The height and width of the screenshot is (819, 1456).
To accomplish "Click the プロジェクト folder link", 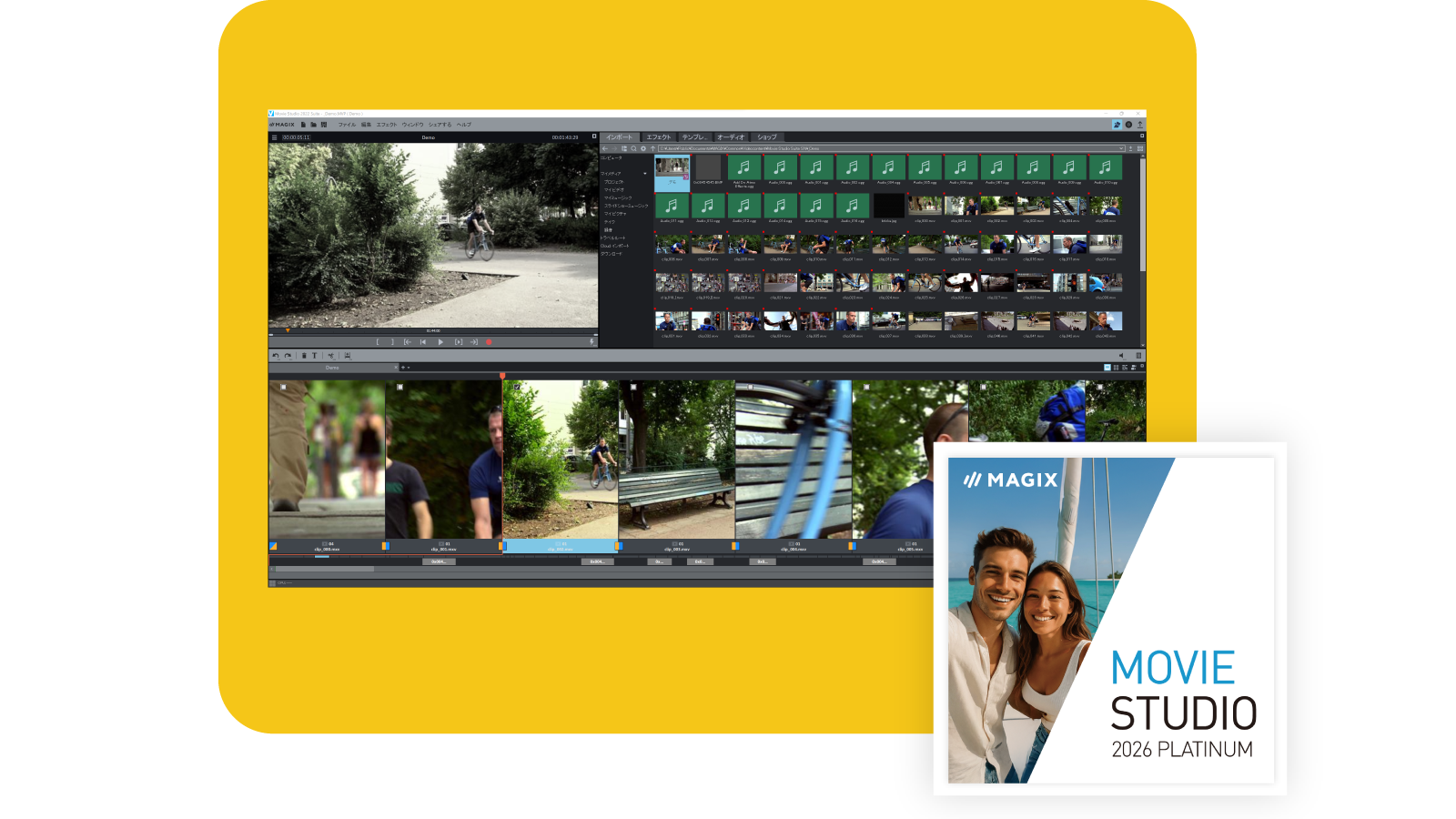I will (x=614, y=182).
